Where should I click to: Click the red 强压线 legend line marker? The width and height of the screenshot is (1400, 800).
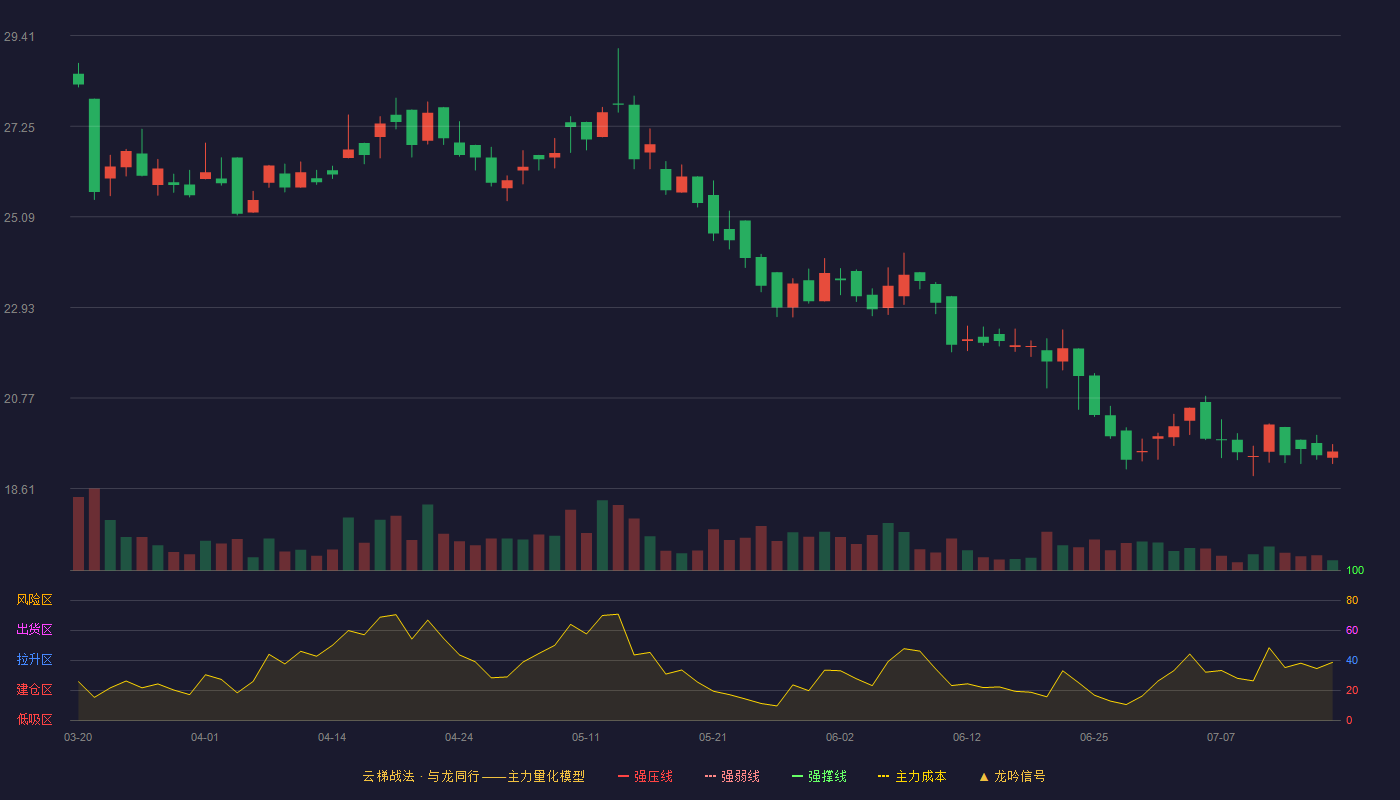(623, 776)
